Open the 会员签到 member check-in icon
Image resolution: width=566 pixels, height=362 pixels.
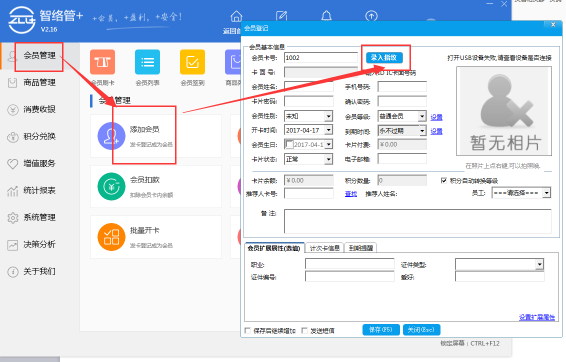pyautogui.click(x=192, y=62)
